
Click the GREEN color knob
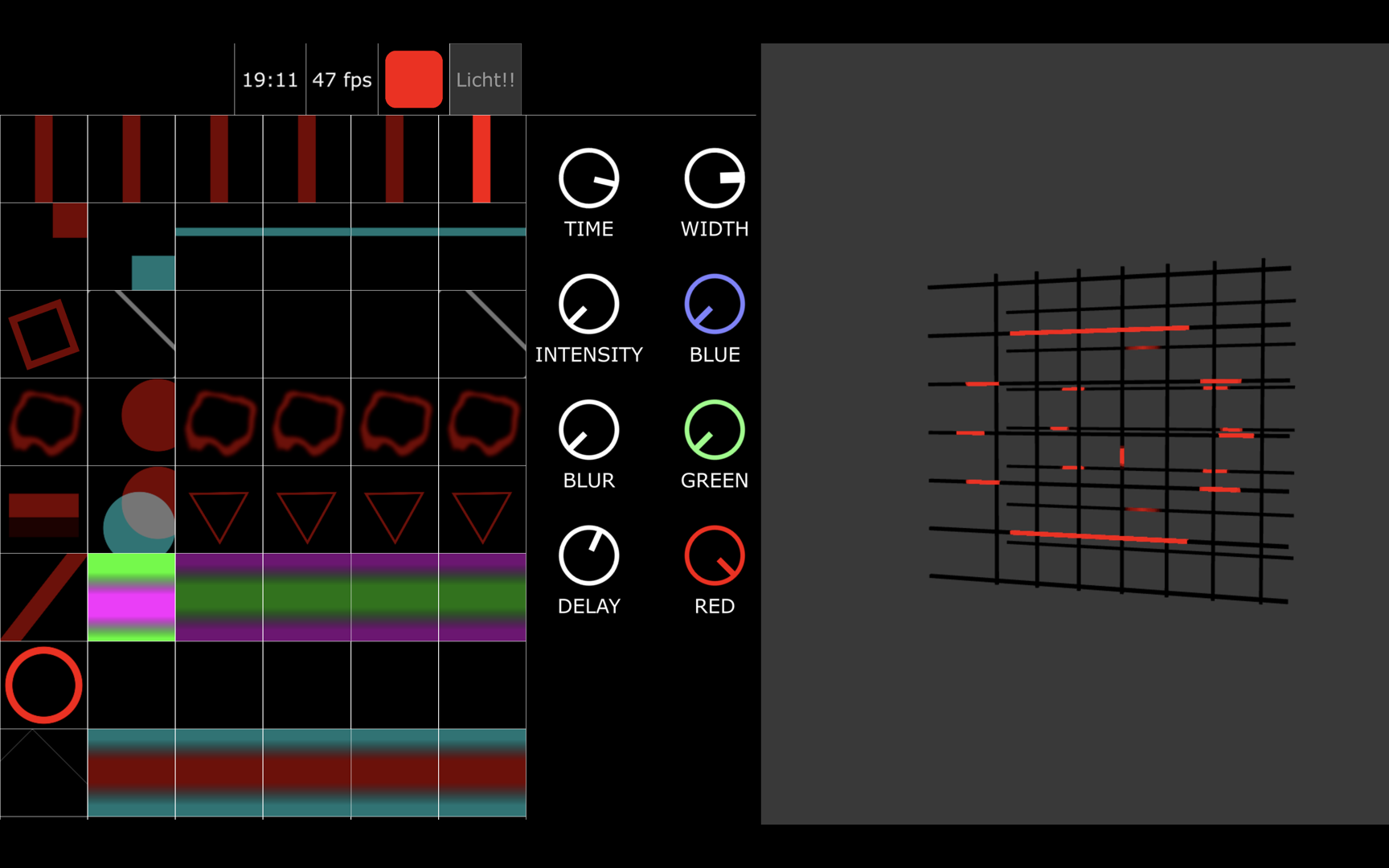(714, 430)
